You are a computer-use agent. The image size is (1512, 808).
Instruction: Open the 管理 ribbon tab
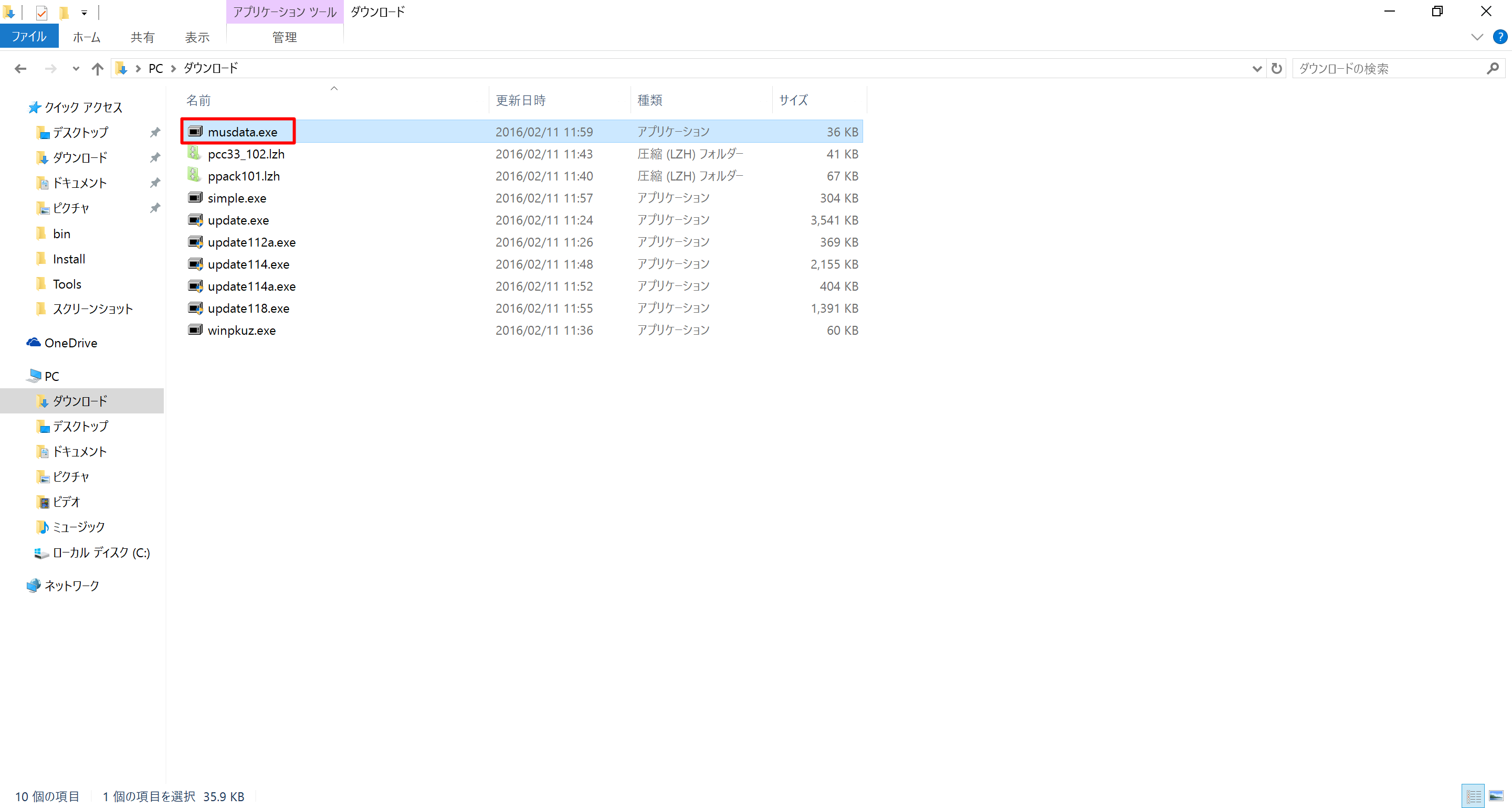point(285,37)
